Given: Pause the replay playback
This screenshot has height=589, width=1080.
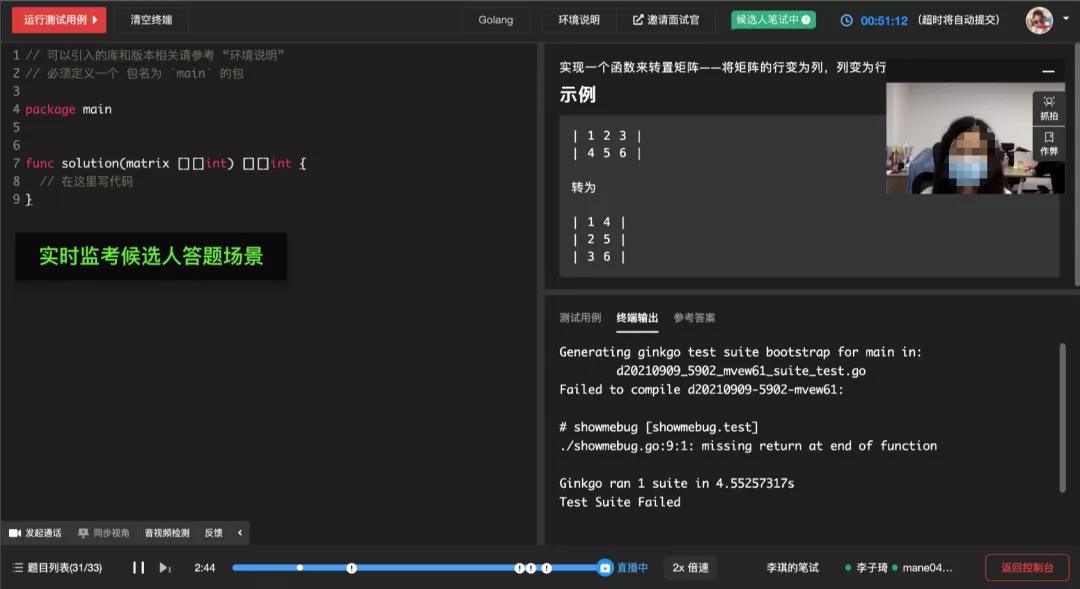Looking at the screenshot, I should 138,567.
